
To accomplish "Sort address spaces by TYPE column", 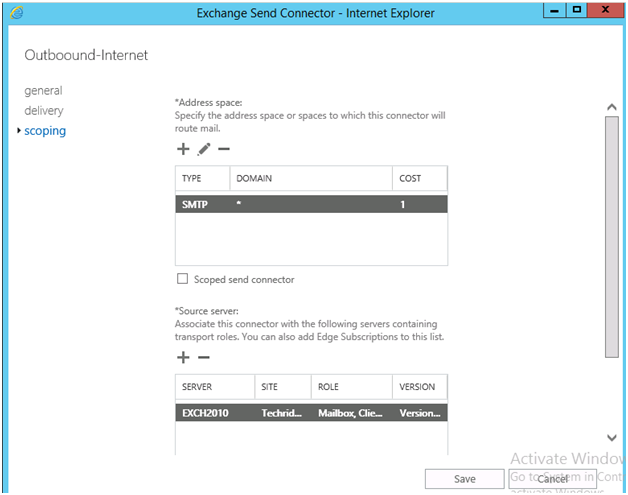I will point(202,178).
